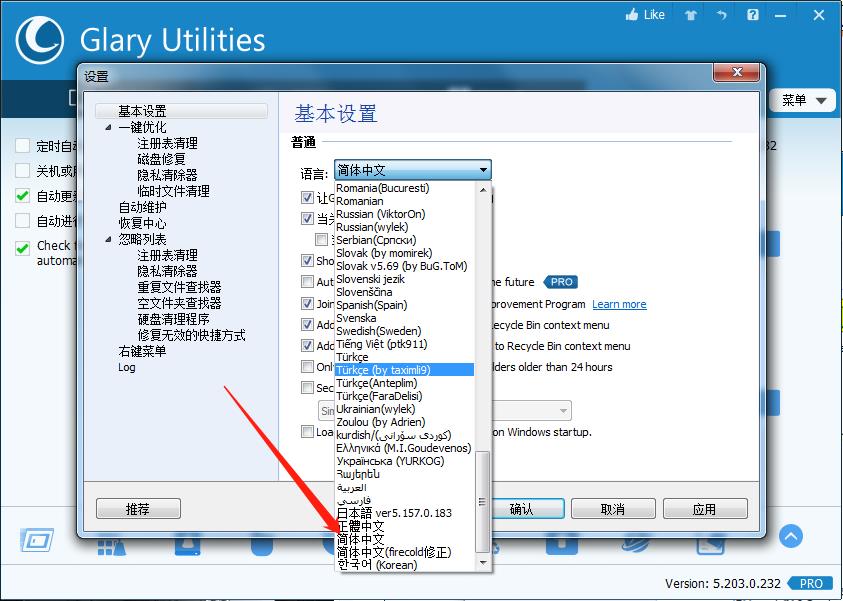
Task: Choose 'Swedish(Sweden)' from language list
Action: [378, 331]
